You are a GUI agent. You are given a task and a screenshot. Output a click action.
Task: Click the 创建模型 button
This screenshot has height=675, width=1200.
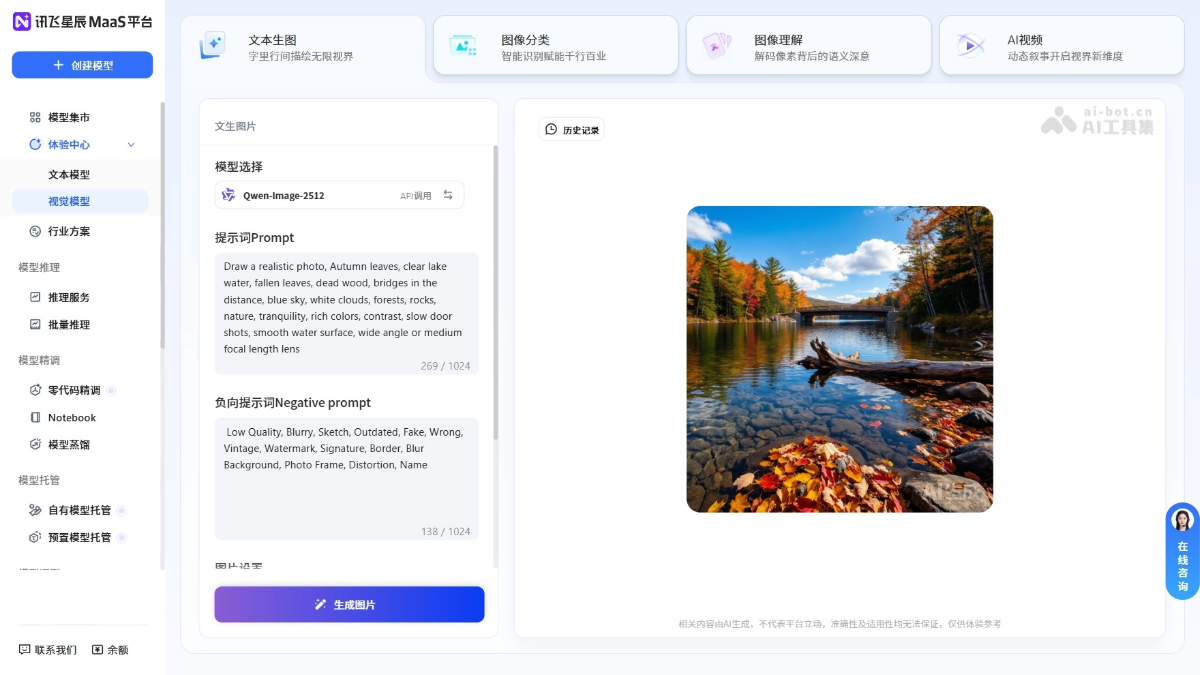click(x=82, y=64)
